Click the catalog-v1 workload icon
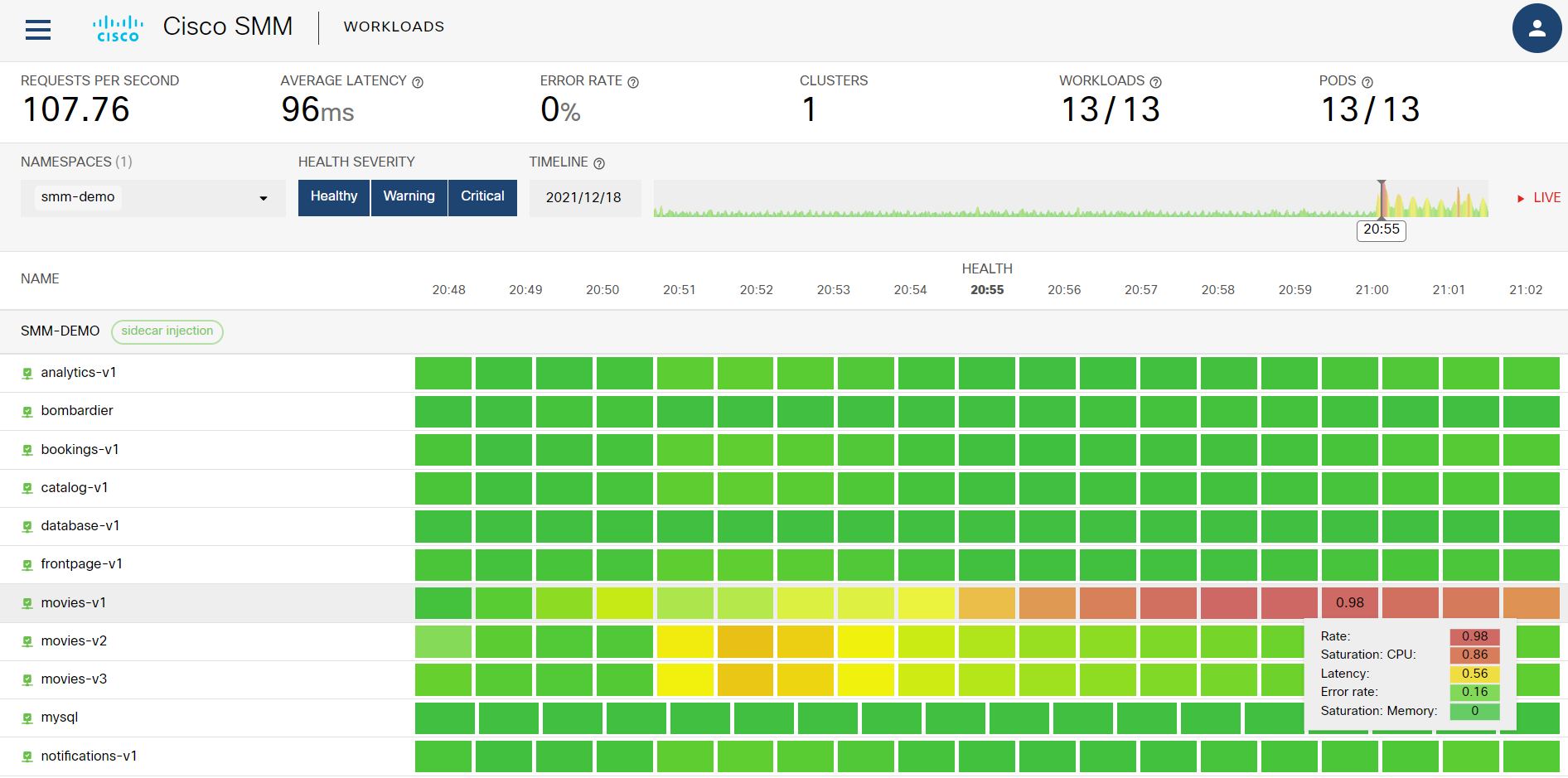The width and height of the screenshot is (1568, 778). click(x=27, y=488)
